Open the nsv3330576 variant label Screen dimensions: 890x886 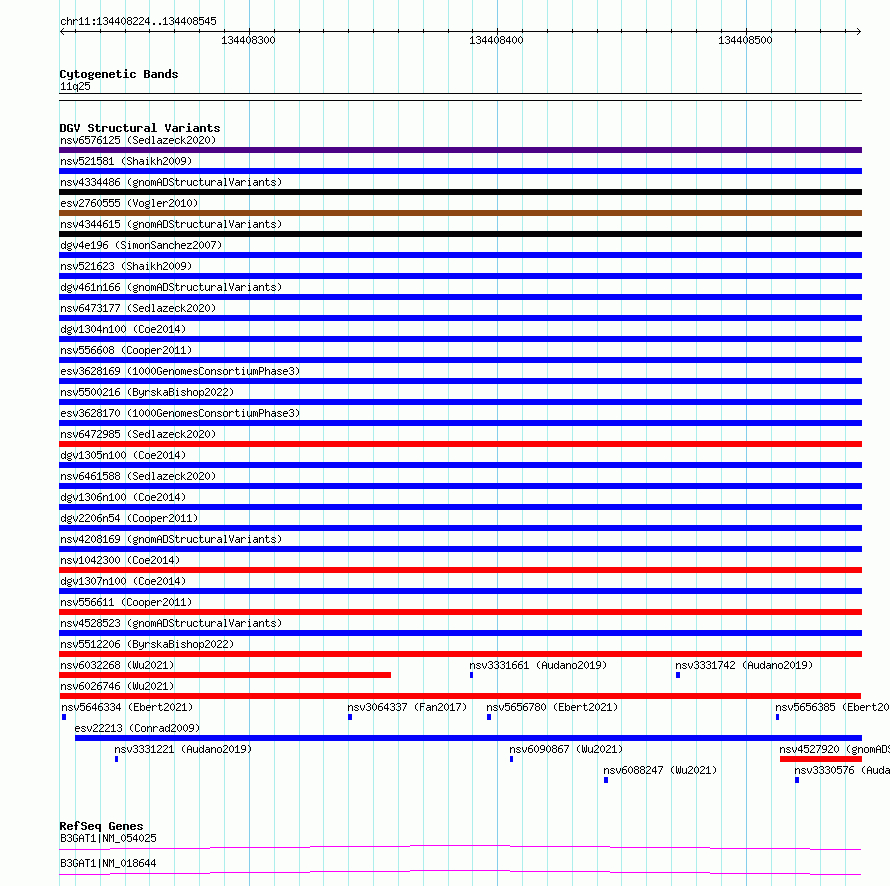pyautogui.click(x=842, y=770)
